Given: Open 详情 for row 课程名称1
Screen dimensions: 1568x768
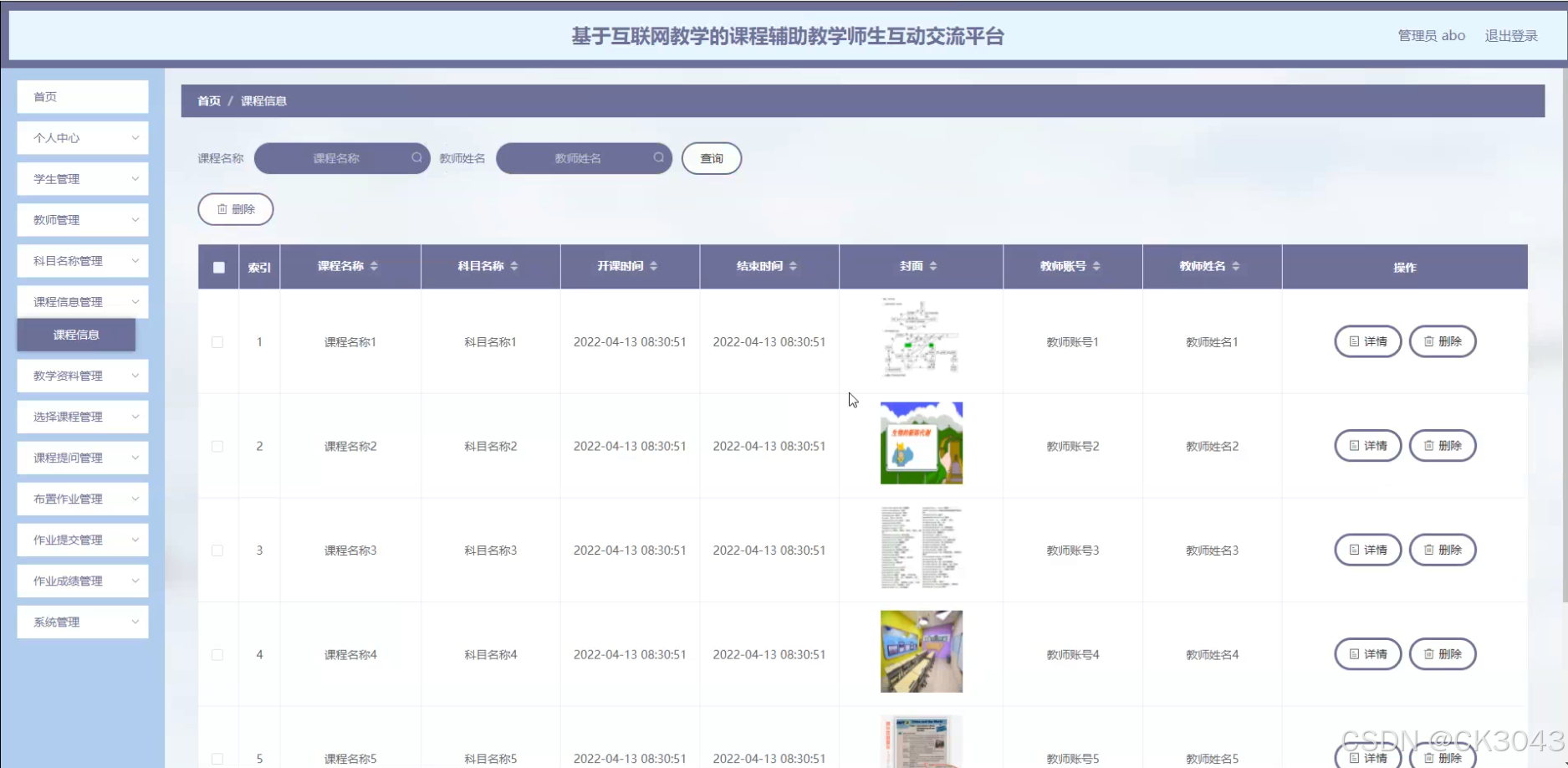Looking at the screenshot, I should [x=1368, y=341].
